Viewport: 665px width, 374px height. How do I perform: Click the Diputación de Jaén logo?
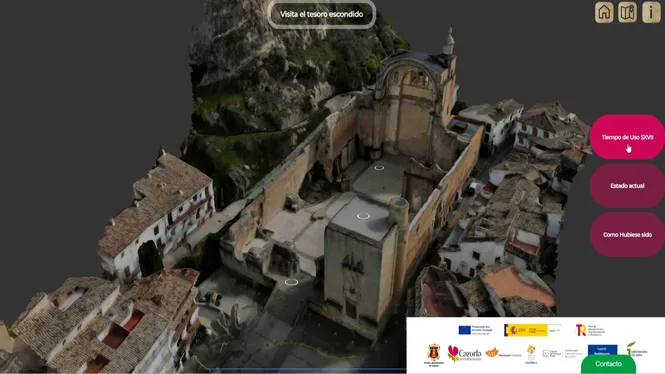637,349
